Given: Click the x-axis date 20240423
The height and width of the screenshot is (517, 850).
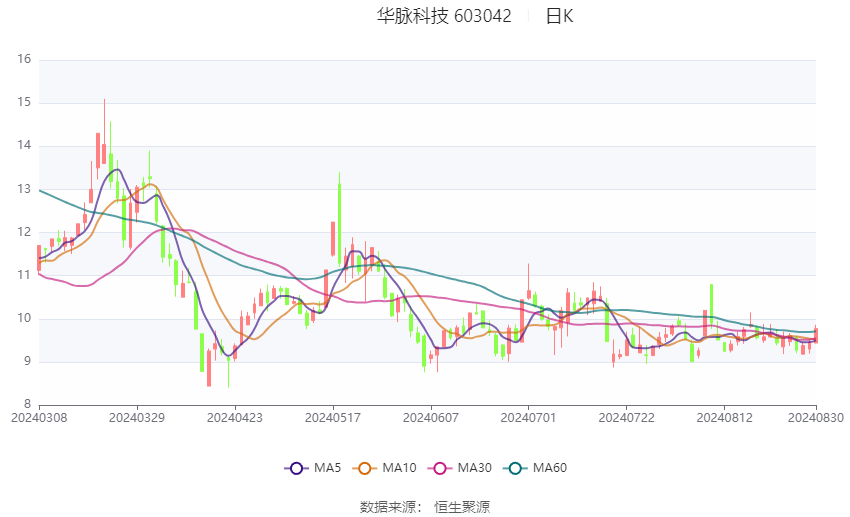Looking at the screenshot, I should [x=235, y=418].
